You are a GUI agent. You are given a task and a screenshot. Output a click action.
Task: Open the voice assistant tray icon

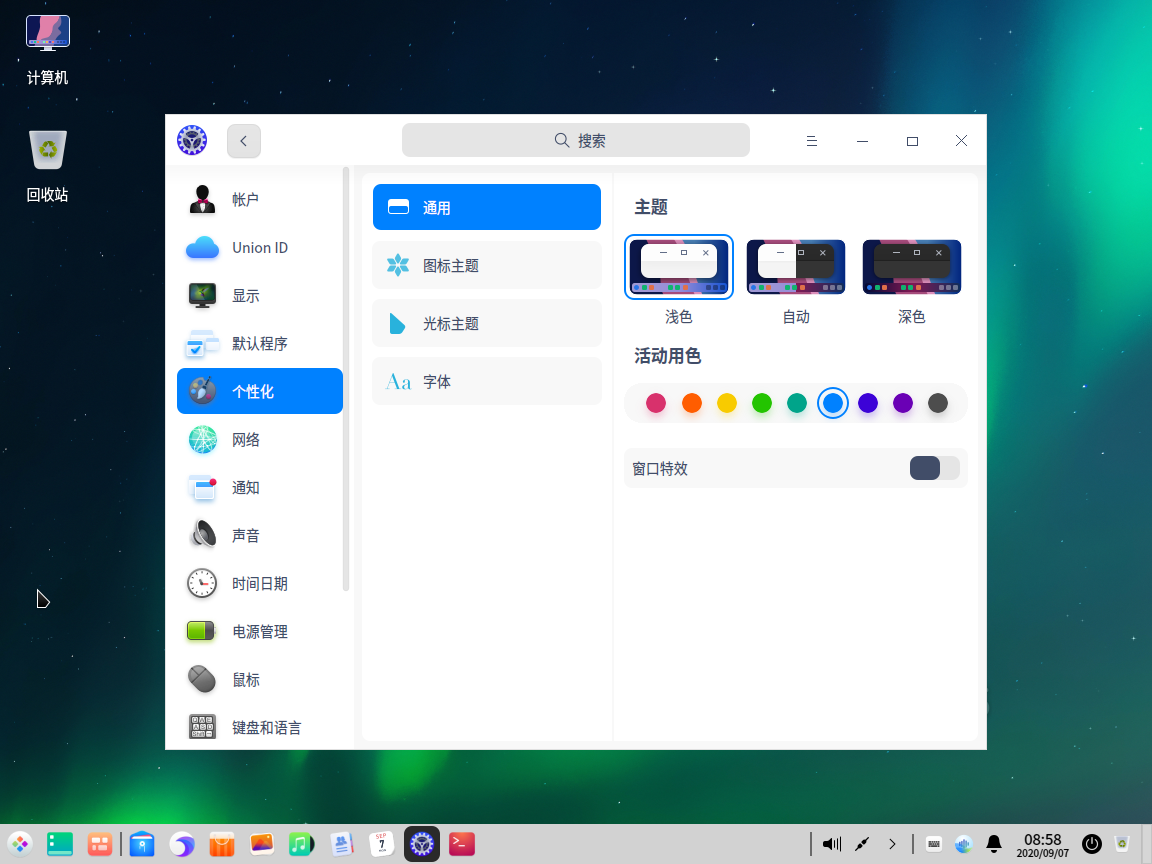click(964, 844)
